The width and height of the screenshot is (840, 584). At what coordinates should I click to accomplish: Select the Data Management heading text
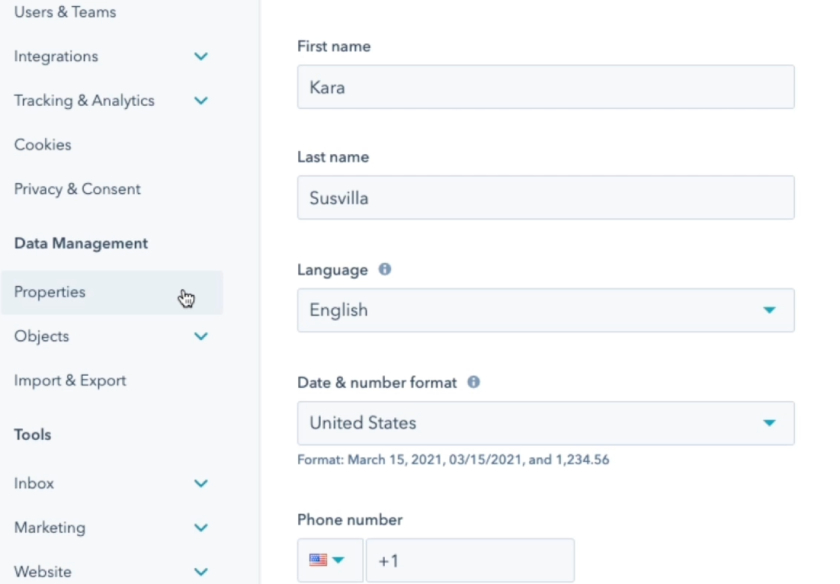pos(81,243)
